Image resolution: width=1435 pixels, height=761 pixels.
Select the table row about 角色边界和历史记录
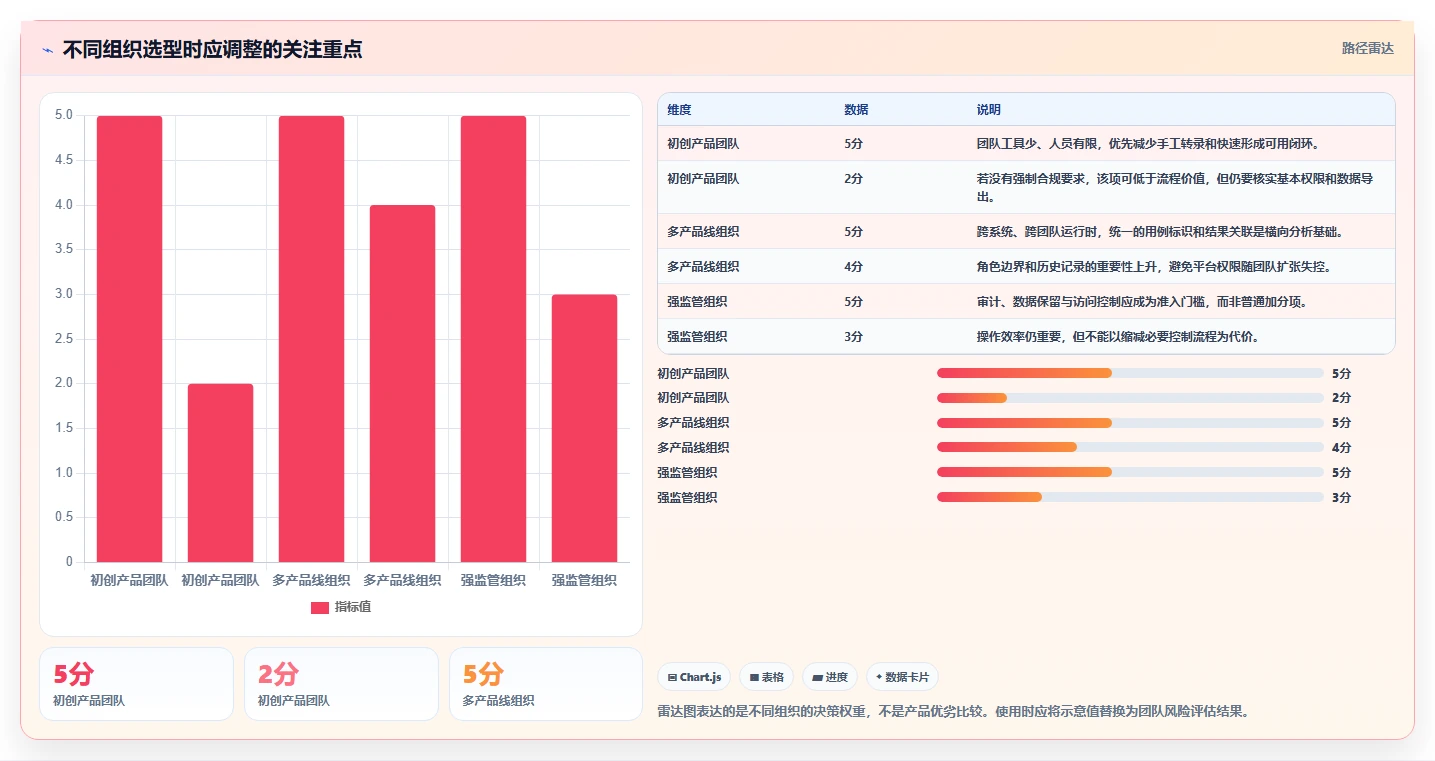point(1026,267)
